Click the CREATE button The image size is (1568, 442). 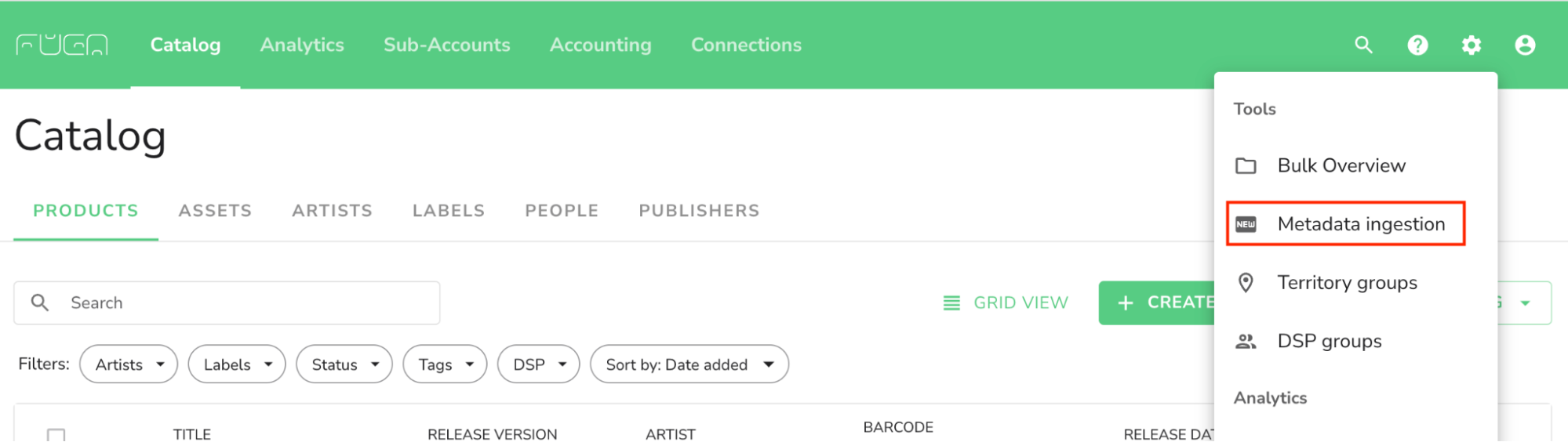pyautogui.click(x=1158, y=303)
